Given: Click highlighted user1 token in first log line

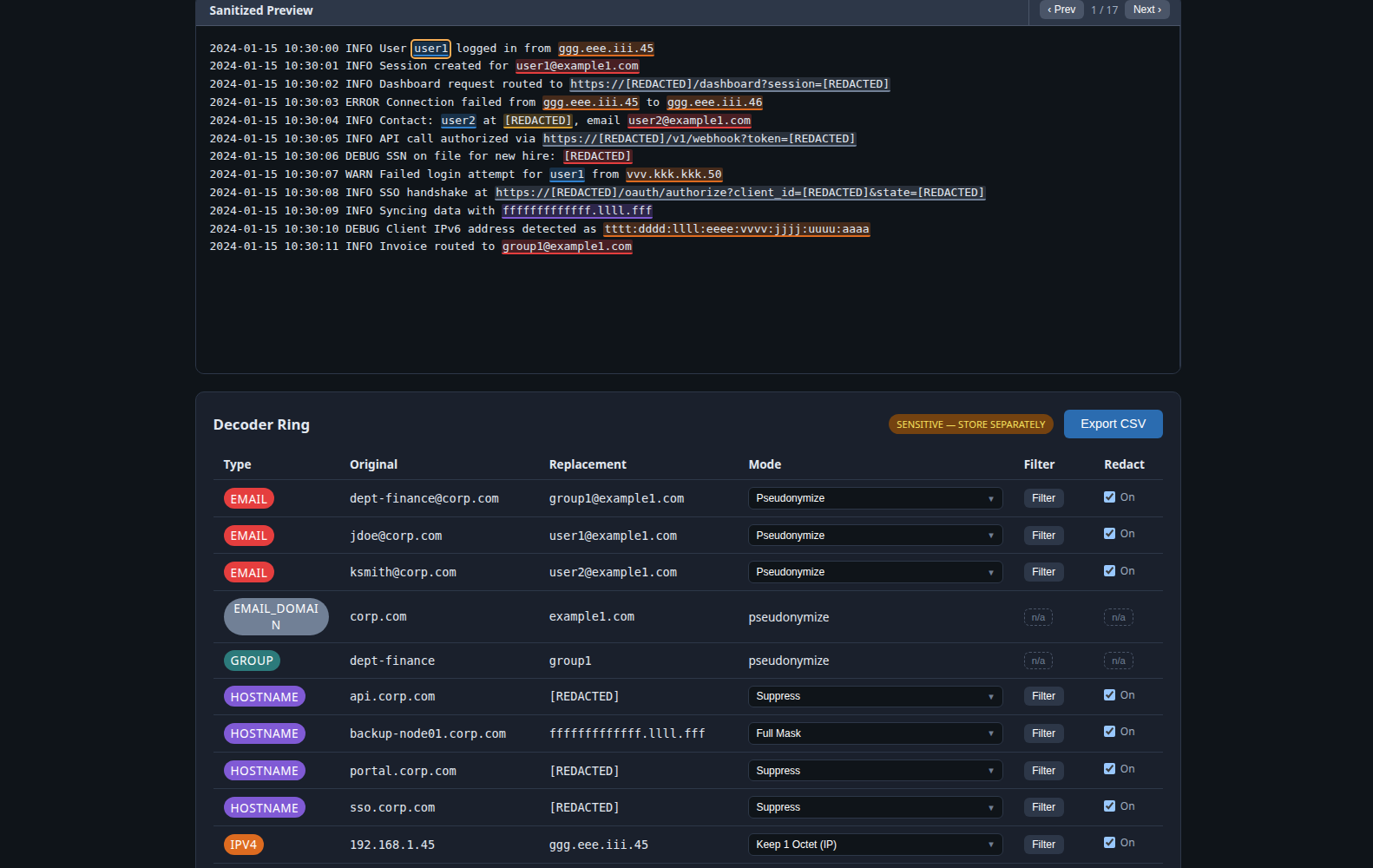Looking at the screenshot, I should coord(431,49).
